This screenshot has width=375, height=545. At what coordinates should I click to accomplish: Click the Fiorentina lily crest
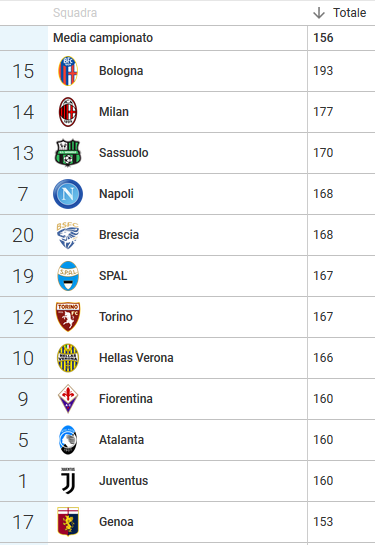[x=68, y=399]
